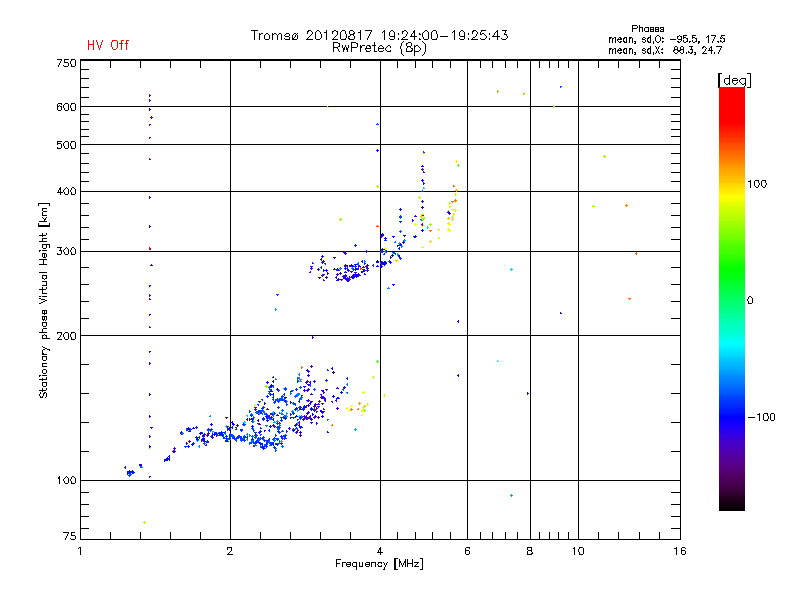Image resolution: width=800 pixels, height=600 pixels.
Task: Click the y-axis tick label '500'
Action: (66, 145)
